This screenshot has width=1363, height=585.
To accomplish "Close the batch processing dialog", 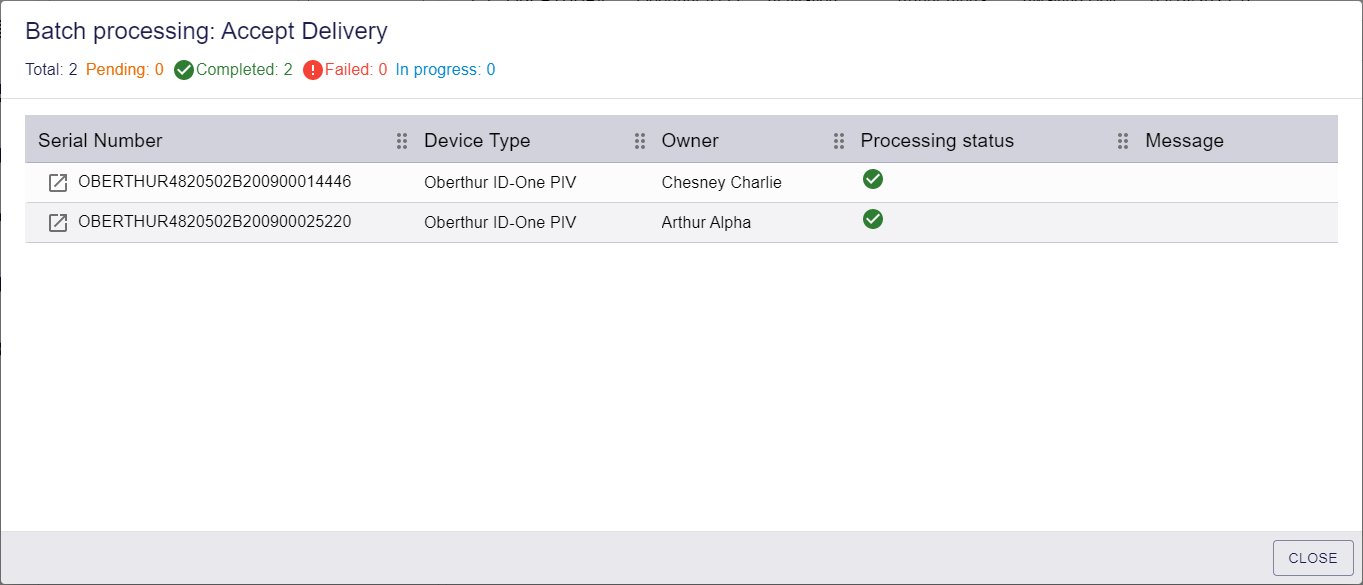I will pos(1313,558).
